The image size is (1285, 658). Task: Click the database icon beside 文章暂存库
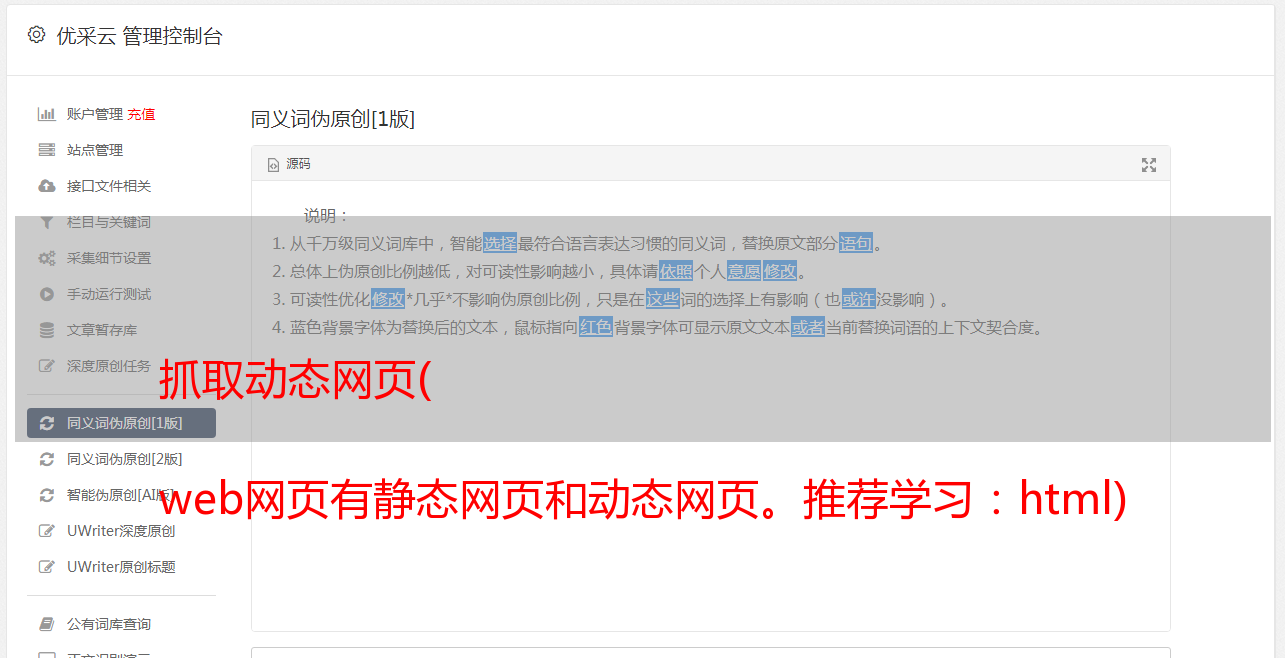(x=46, y=330)
